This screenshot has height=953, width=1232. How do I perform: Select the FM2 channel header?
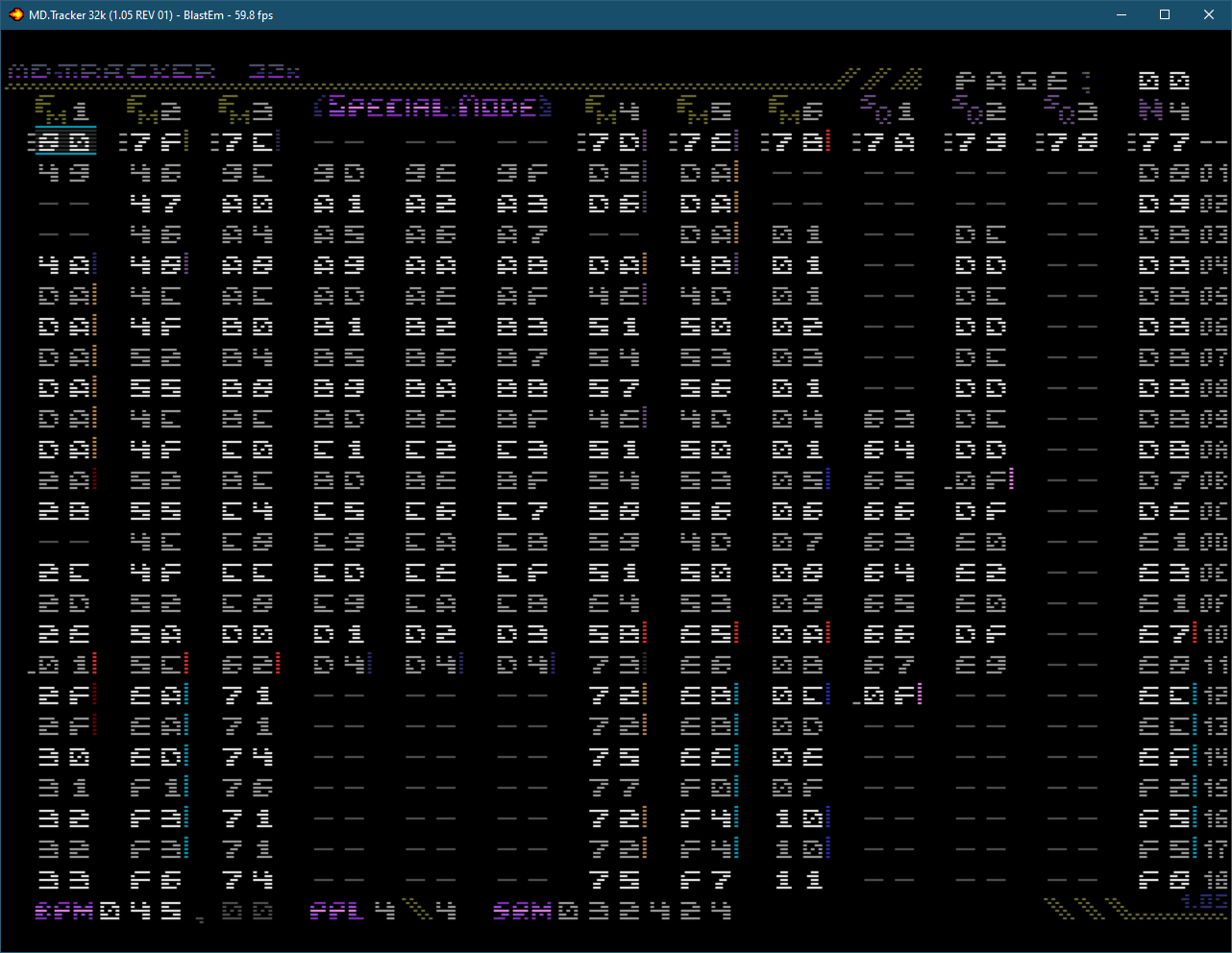(x=154, y=110)
